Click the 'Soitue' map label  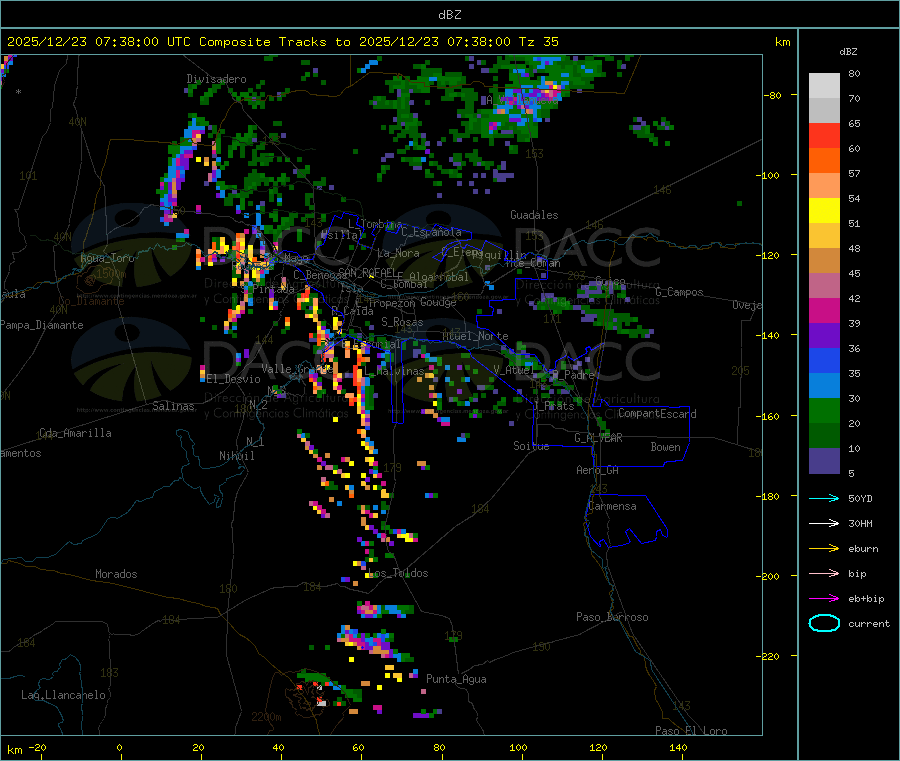pos(531,446)
